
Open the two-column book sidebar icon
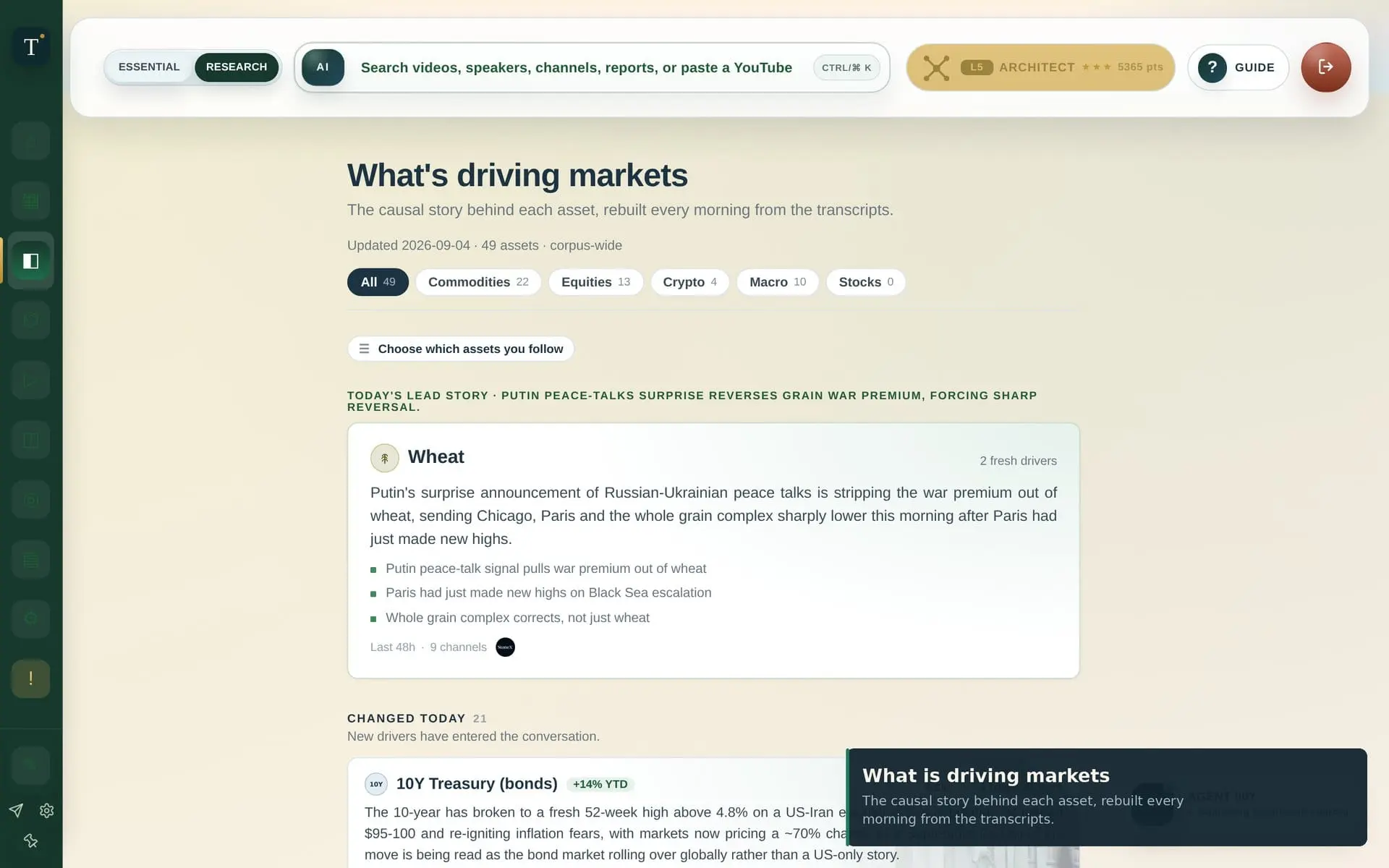(30, 440)
